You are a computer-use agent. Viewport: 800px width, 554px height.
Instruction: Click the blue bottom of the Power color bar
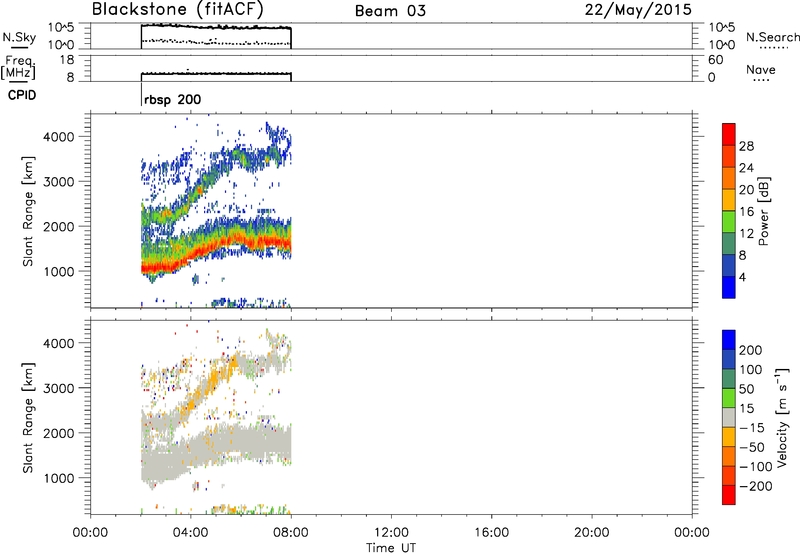point(729,287)
